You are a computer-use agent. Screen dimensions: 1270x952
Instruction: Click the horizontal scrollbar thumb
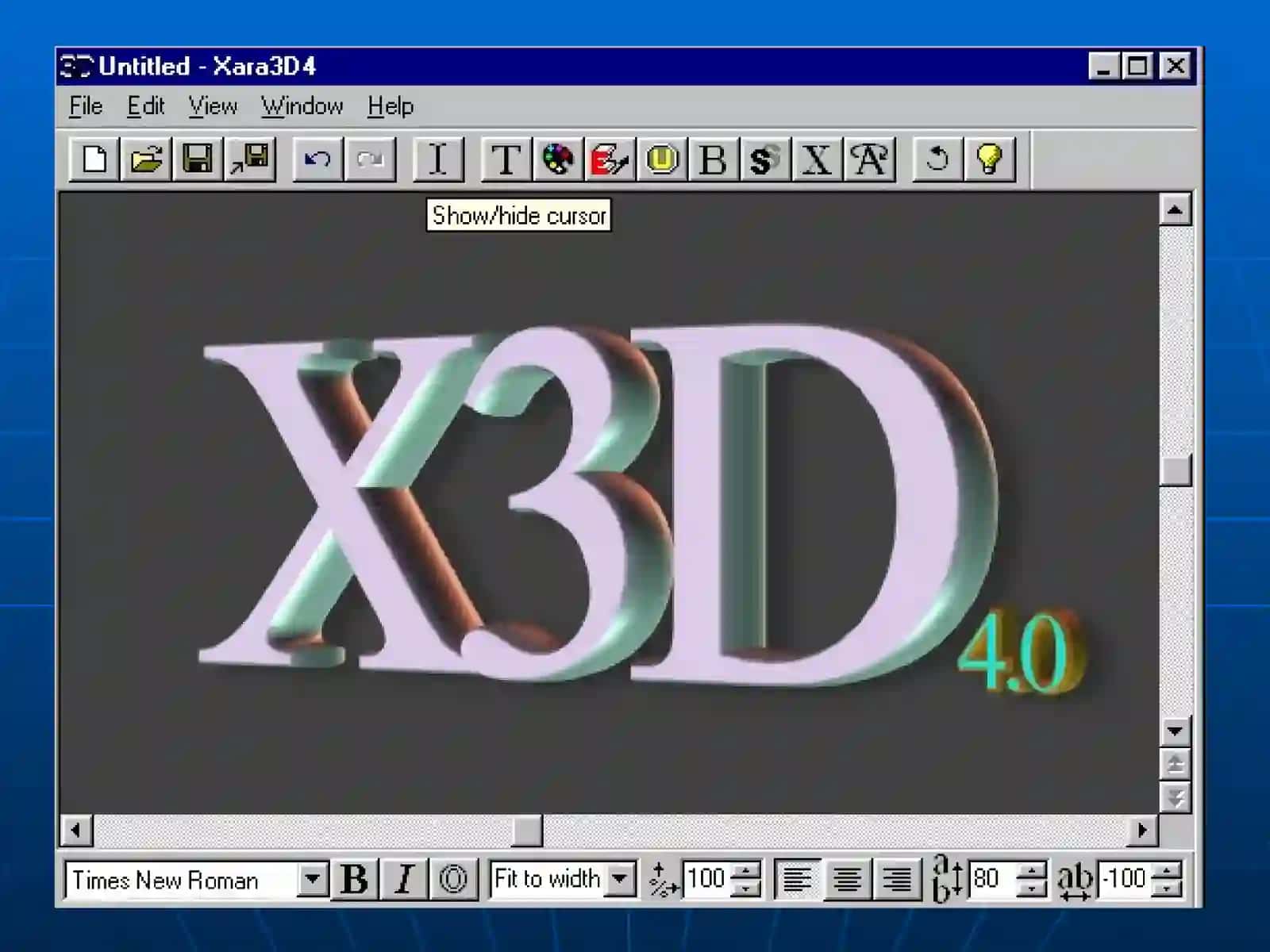[x=526, y=831]
